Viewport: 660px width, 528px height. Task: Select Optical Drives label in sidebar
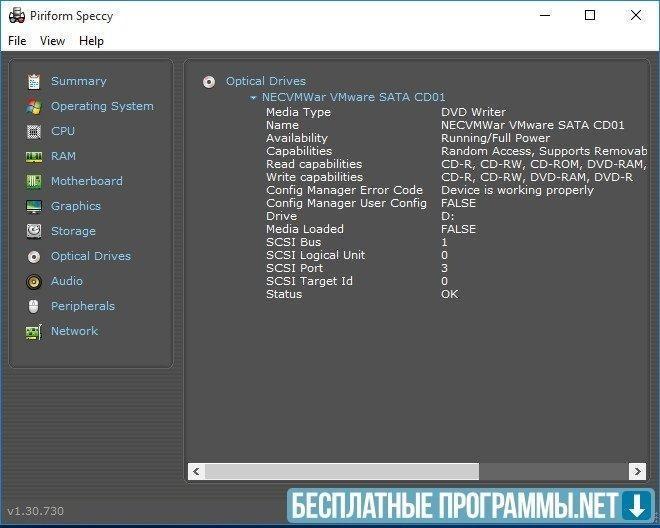[91, 256]
